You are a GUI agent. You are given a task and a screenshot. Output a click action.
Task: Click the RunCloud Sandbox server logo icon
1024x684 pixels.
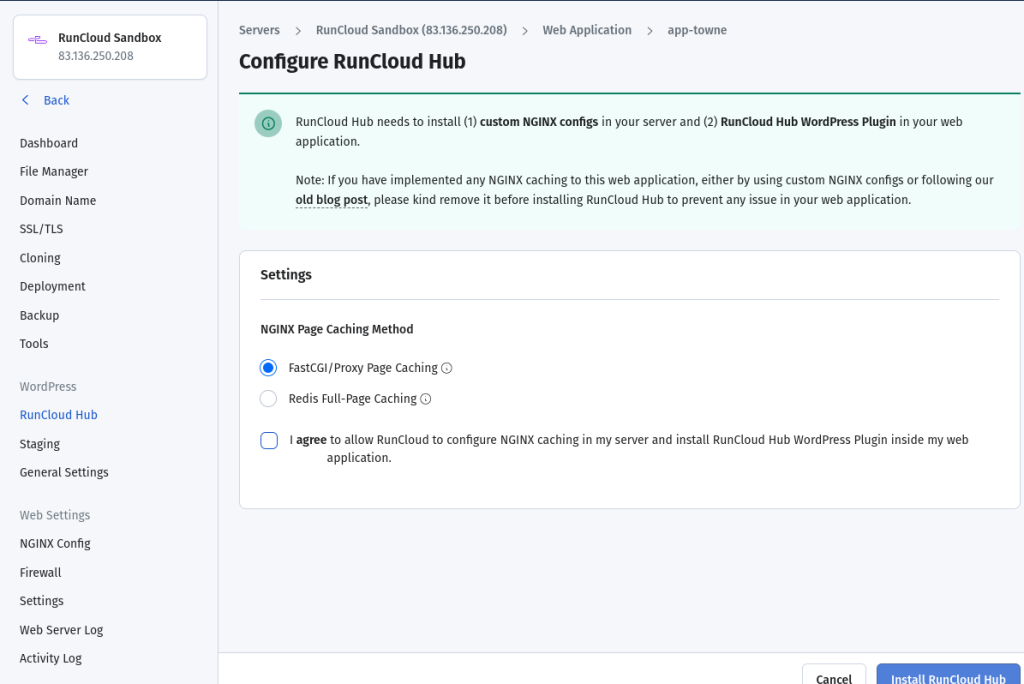pos(37,40)
